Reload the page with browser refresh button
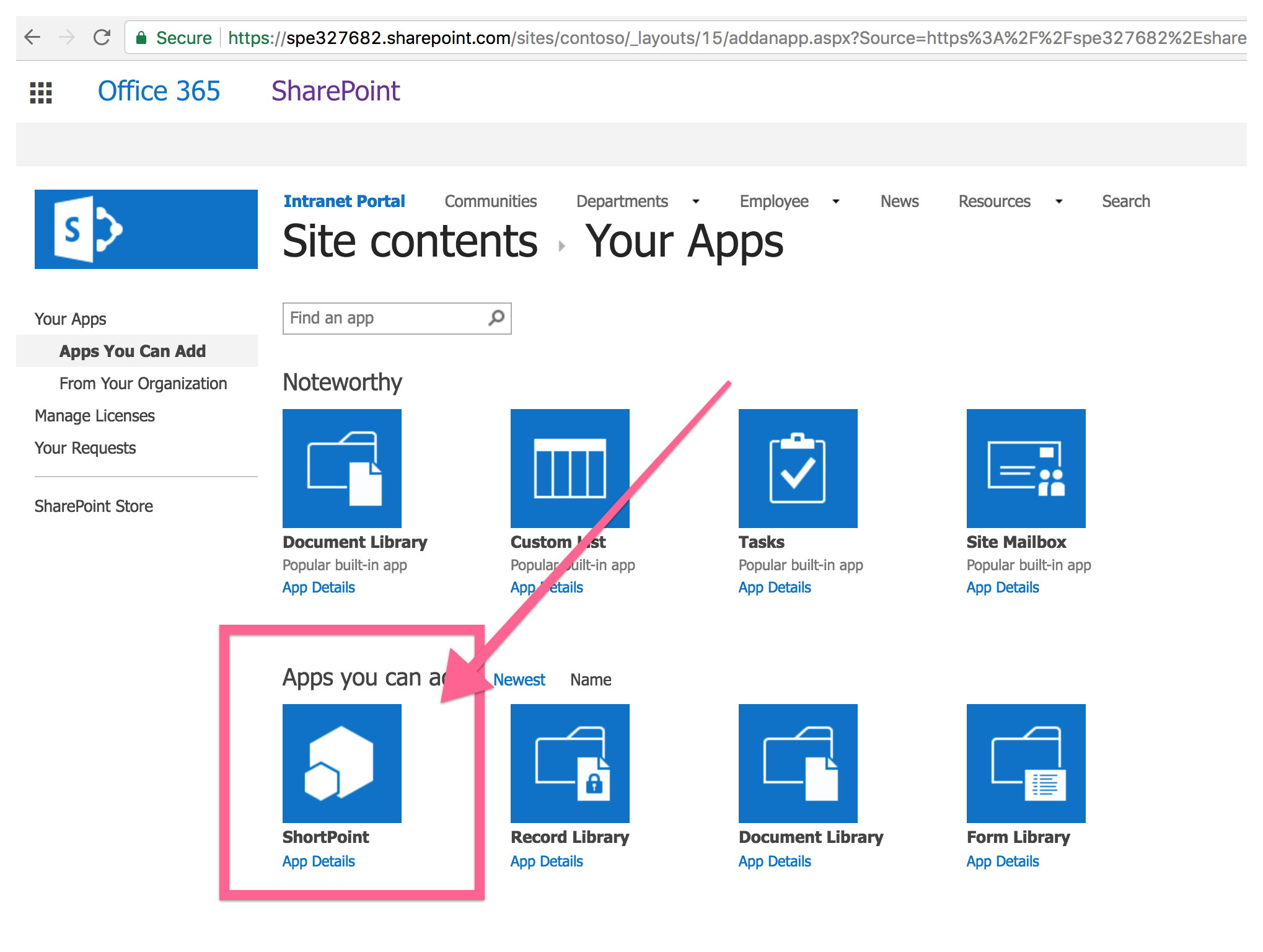Viewport: 1263px width, 952px height. click(x=102, y=38)
